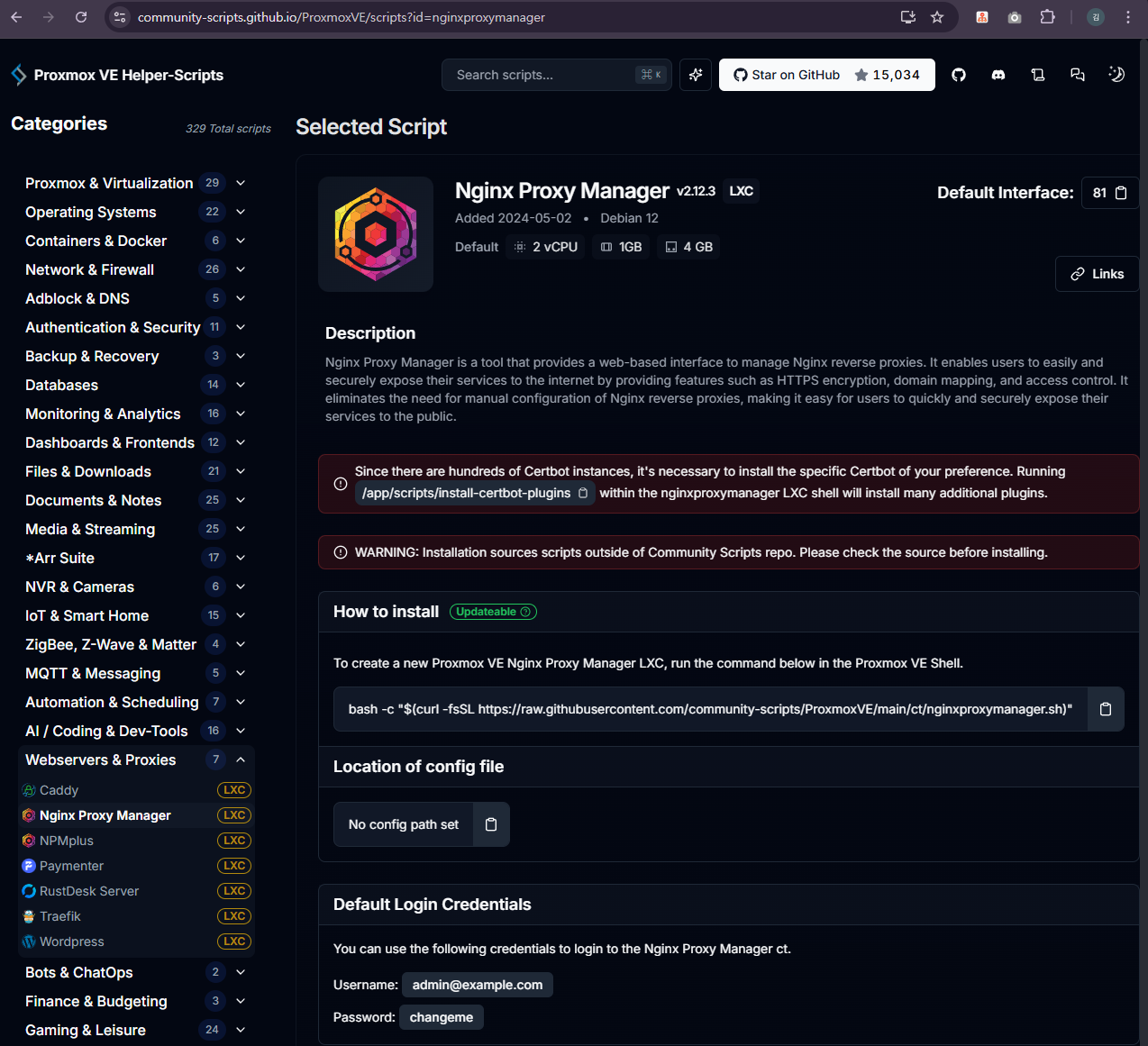Select RustDesk Server script

tap(136, 891)
